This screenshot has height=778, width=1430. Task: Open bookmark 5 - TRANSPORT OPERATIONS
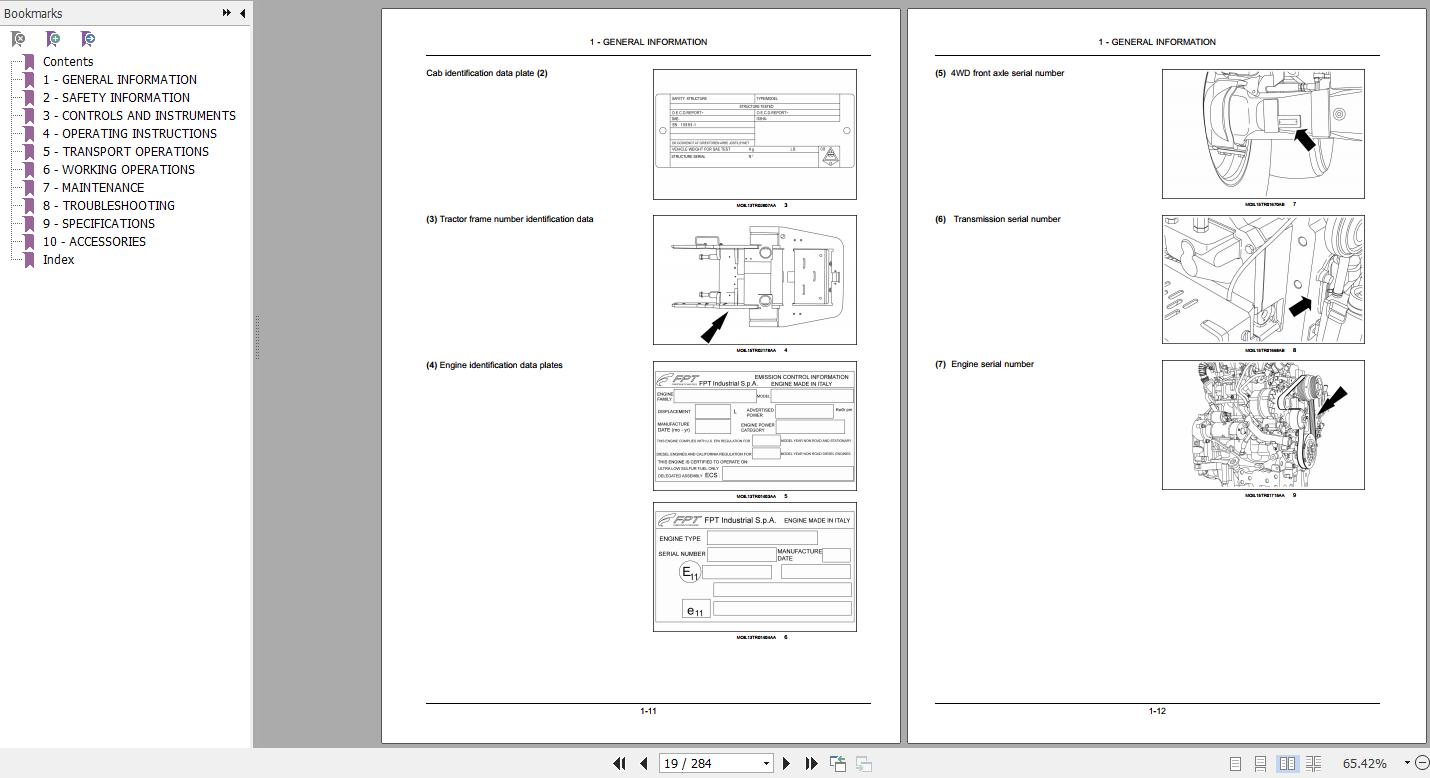click(126, 151)
